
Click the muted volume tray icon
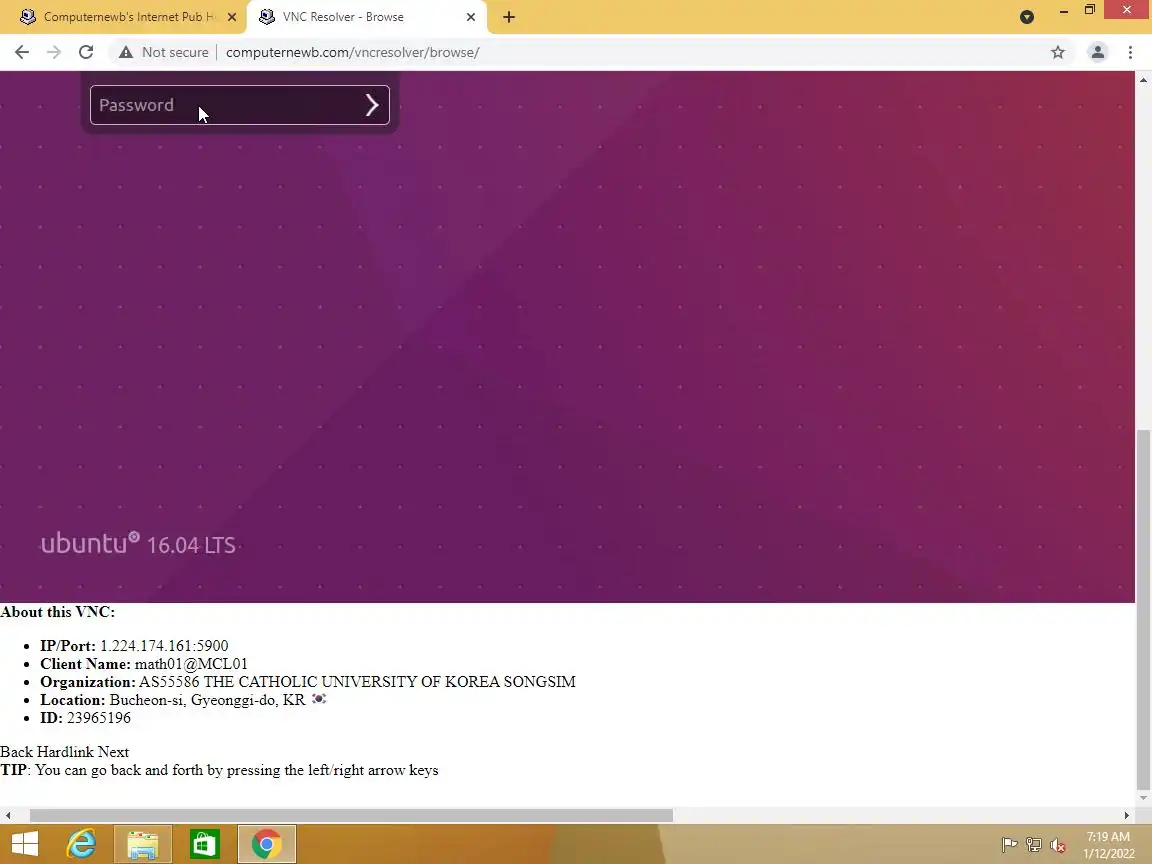(x=1058, y=845)
